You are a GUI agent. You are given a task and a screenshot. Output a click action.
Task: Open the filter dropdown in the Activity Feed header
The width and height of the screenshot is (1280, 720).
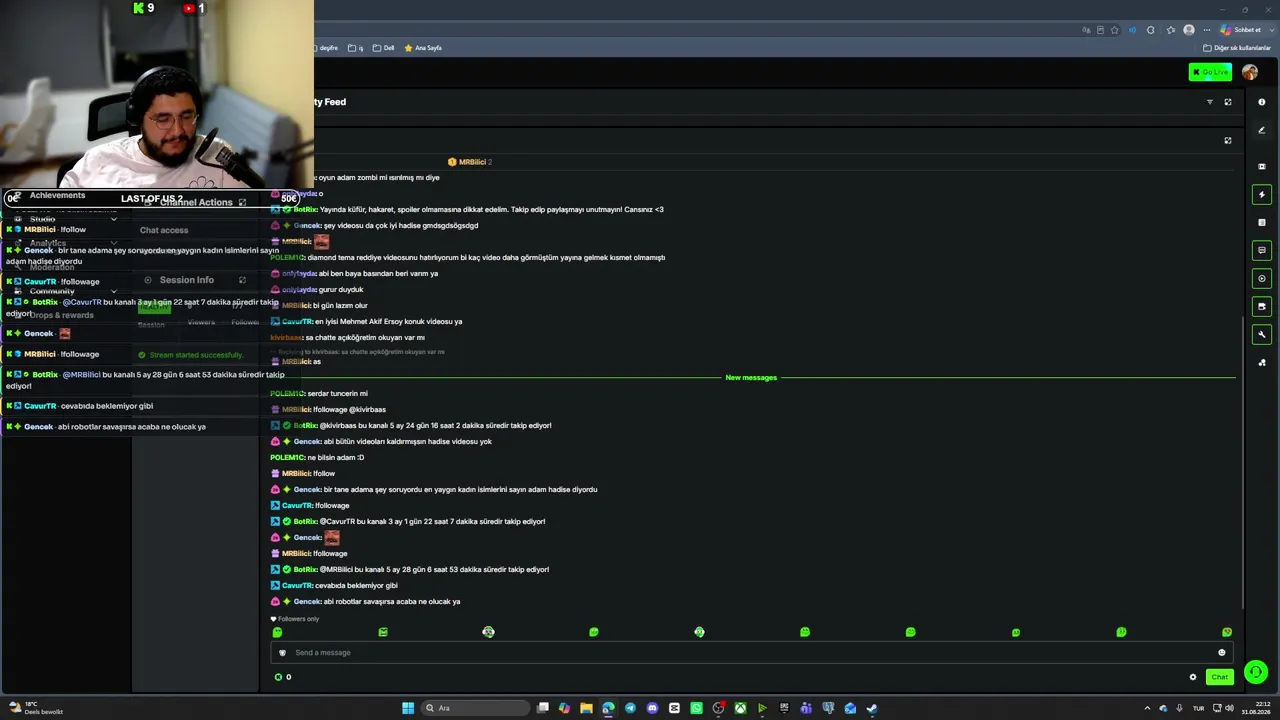(1209, 102)
